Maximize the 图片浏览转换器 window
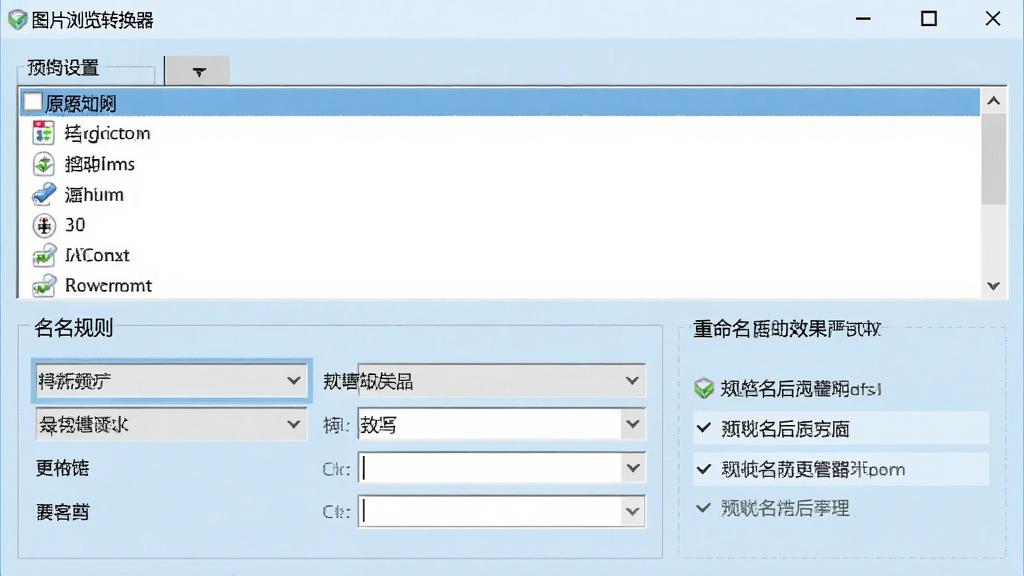Screen dimensions: 1024x576 coord(928,19)
